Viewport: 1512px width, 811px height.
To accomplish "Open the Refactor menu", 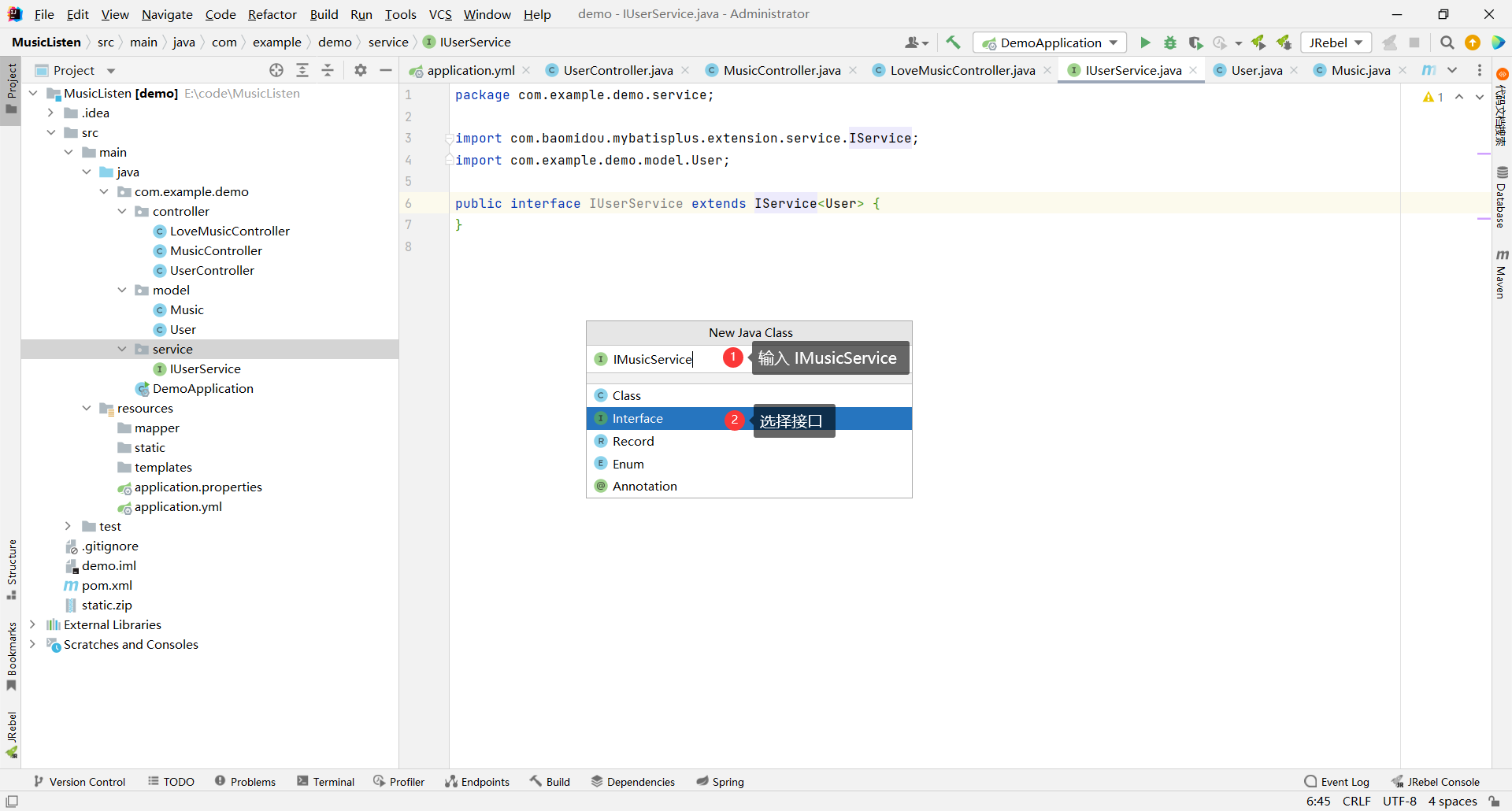I will (272, 14).
